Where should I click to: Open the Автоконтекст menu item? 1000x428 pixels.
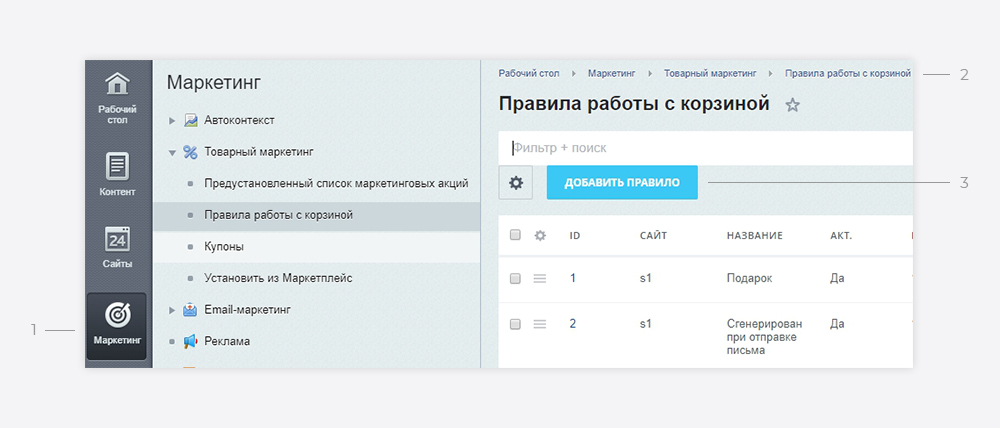pos(239,120)
